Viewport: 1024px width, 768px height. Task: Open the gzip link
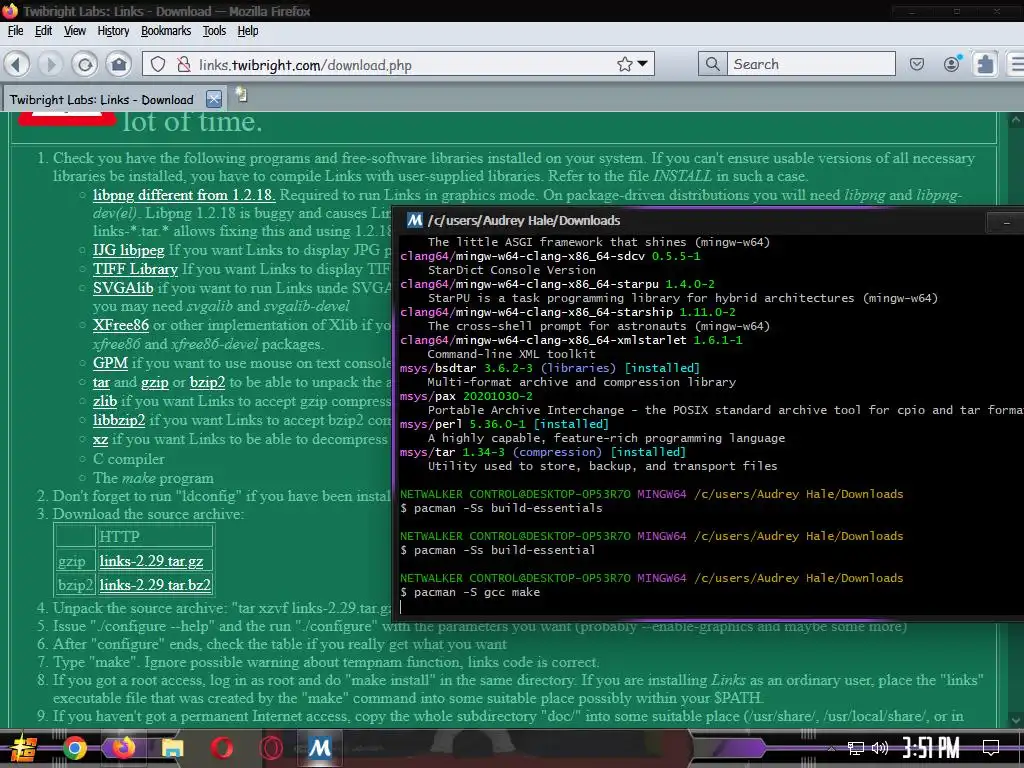coord(155,383)
